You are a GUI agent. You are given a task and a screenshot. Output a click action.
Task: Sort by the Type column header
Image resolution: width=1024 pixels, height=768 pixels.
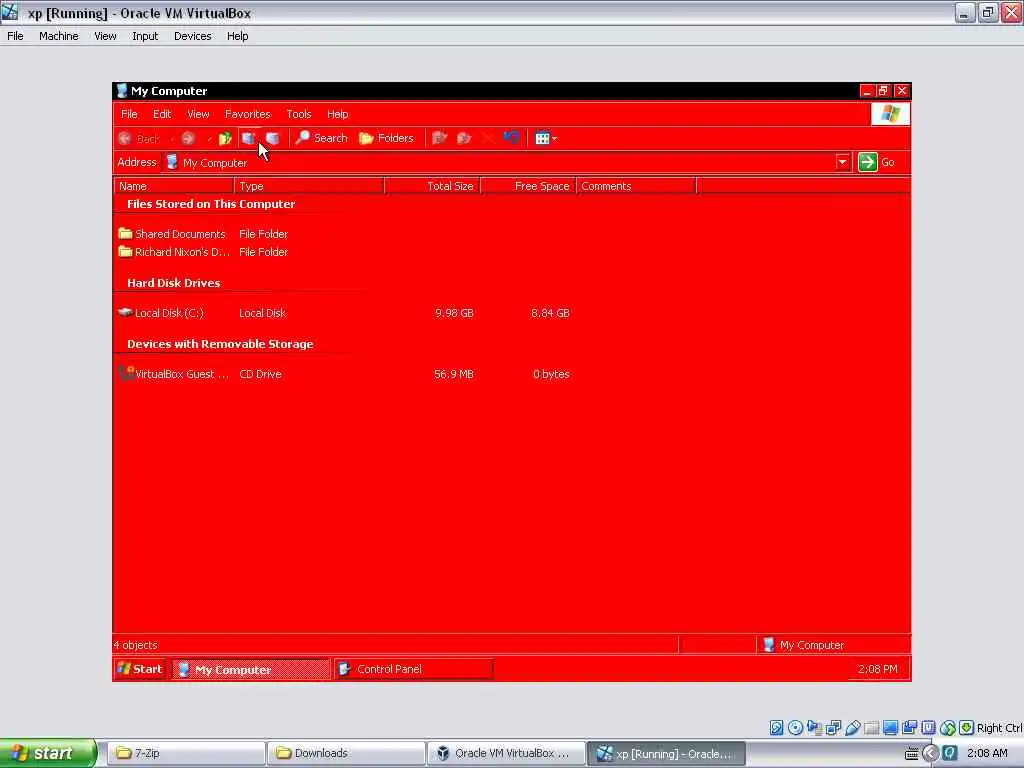point(309,186)
